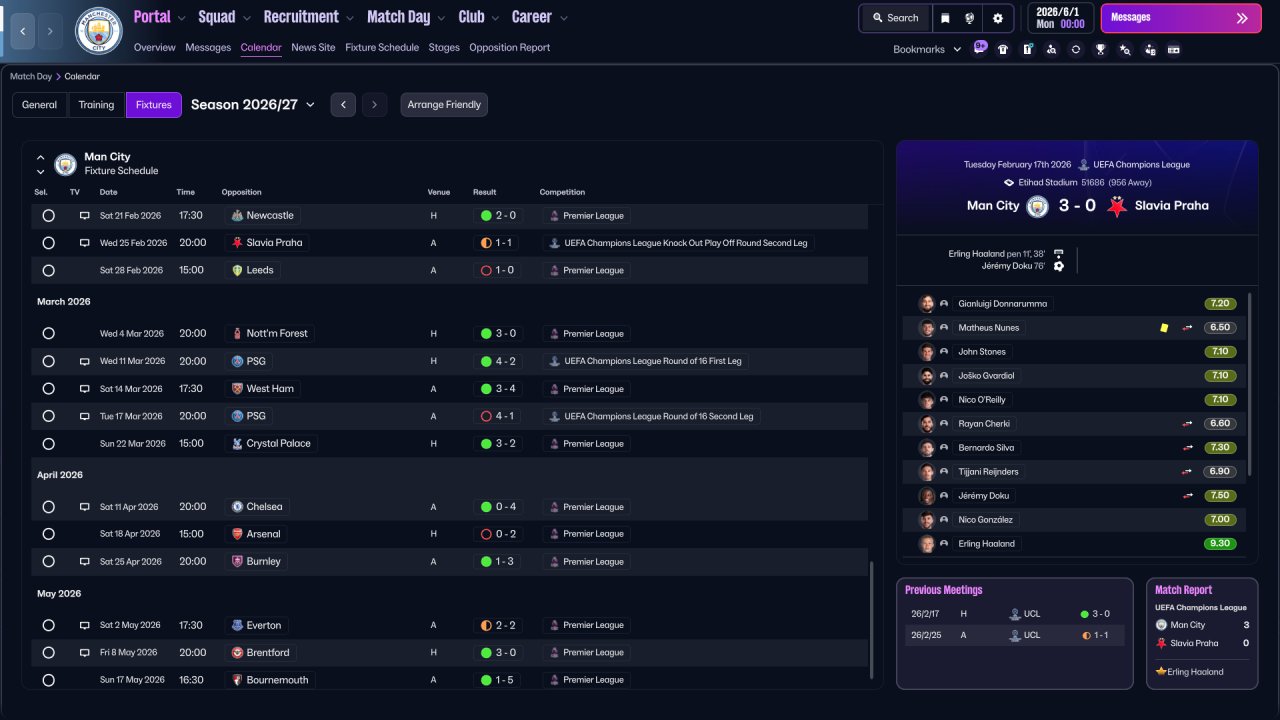The image size is (1280, 720).
Task: Click Erling Haaland's face portrait in lineup
Action: point(927,544)
